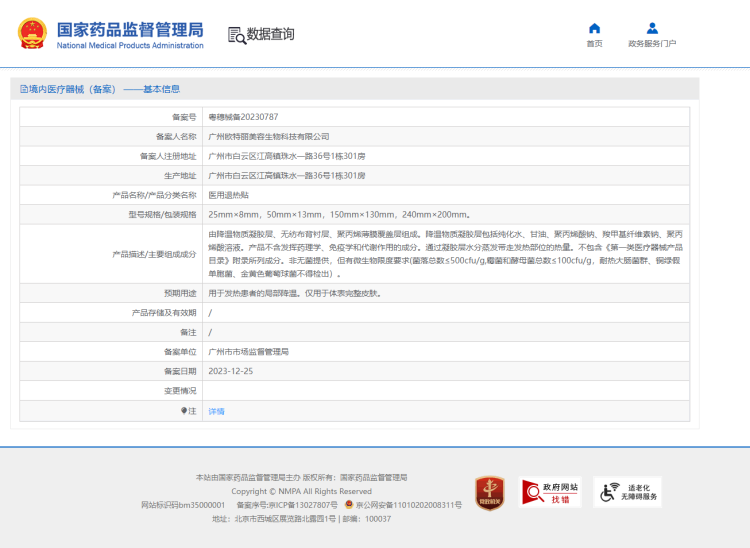This screenshot has width=750, height=548.
Task: Click the 首页 home icon
Action: pos(594,28)
